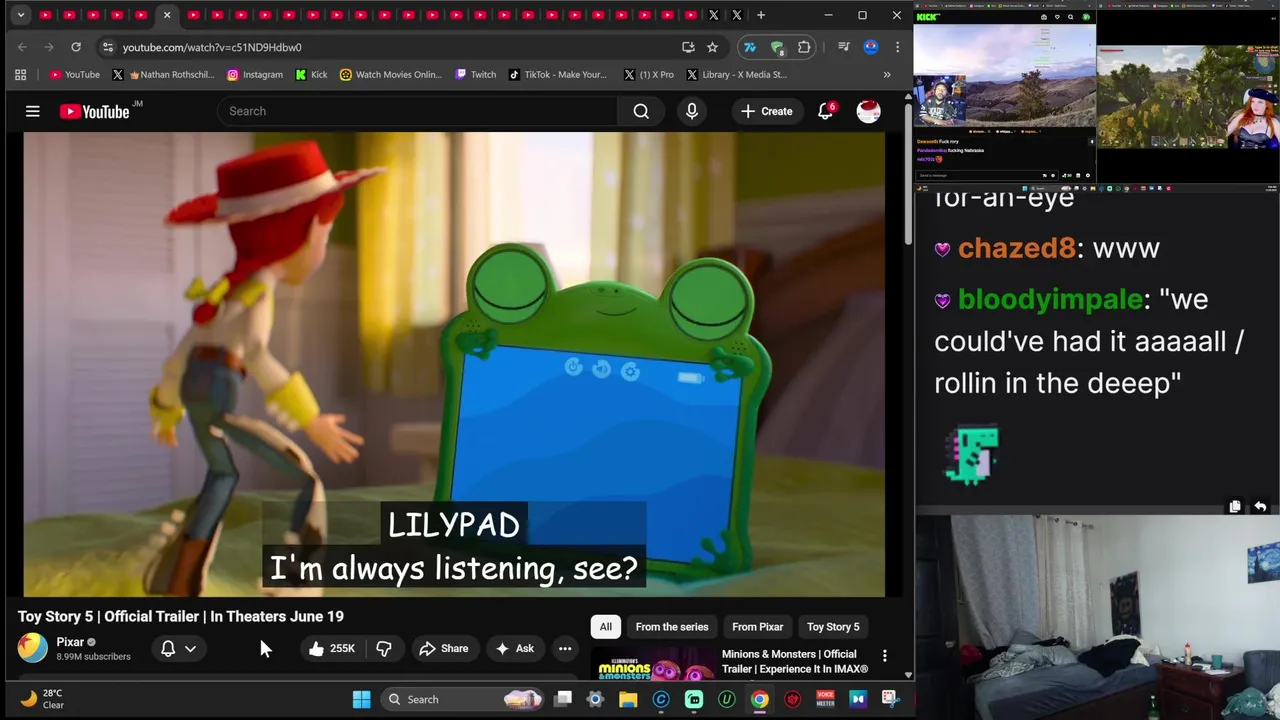Viewport: 1280px width, 720px height.
Task: View site information icon in address bar
Action: pos(108,47)
